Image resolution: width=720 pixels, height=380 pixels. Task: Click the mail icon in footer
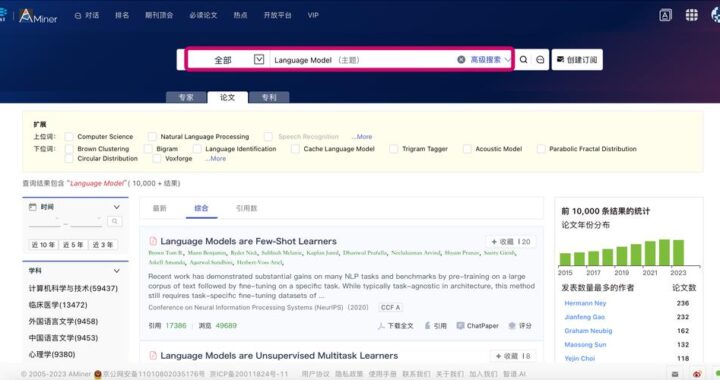(675, 374)
